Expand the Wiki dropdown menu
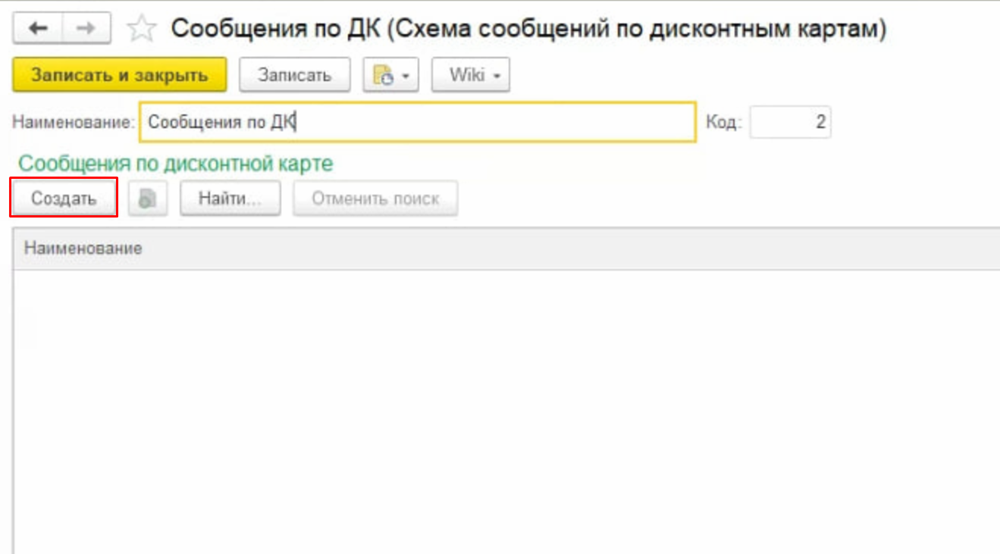 (x=470, y=75)
